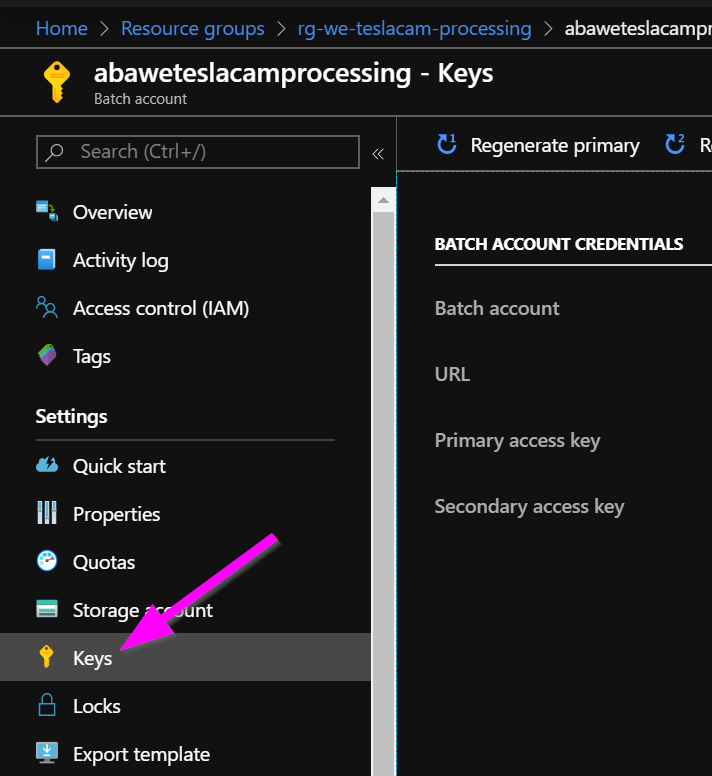Click the Access control (IAM) people icon

pos(47,307)
